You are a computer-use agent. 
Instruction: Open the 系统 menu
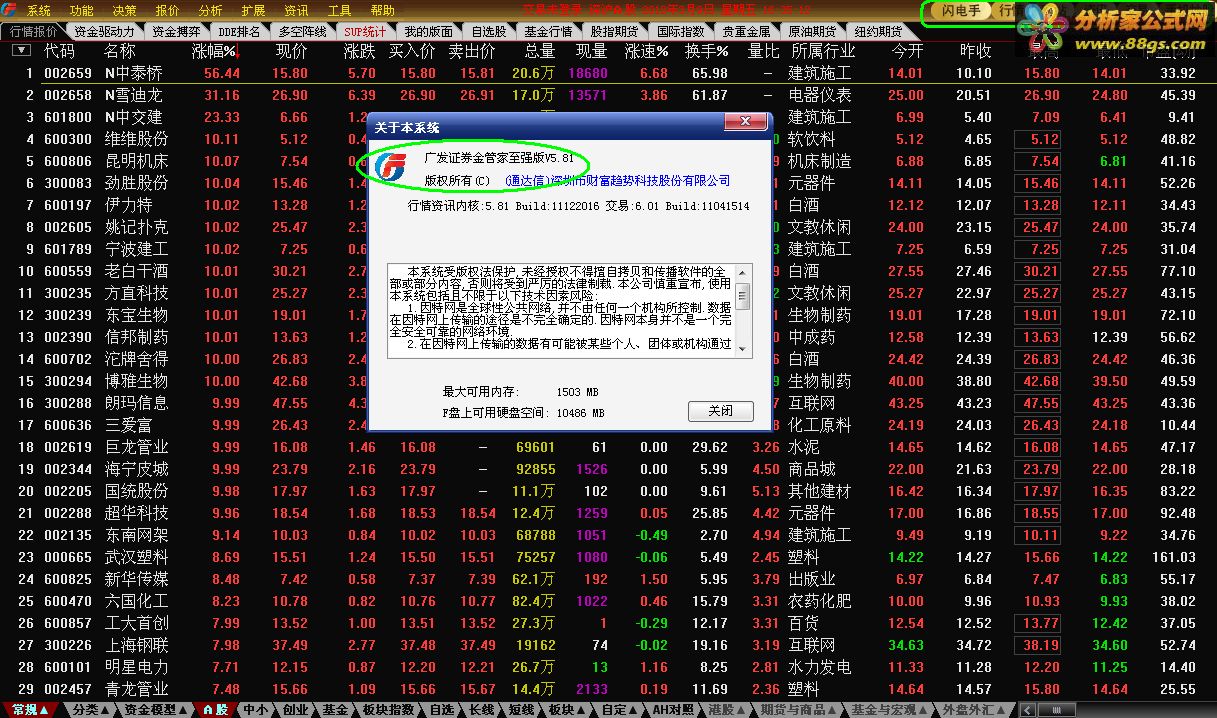[x=39, y=11]
